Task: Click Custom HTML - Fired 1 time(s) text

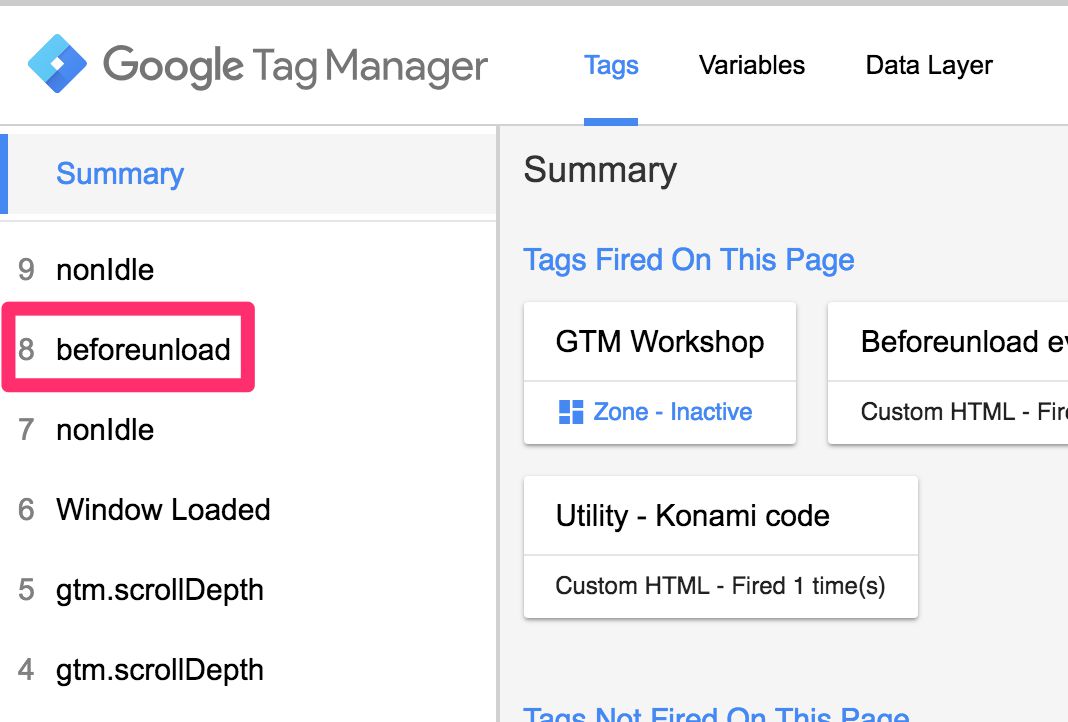Action: 720,586
